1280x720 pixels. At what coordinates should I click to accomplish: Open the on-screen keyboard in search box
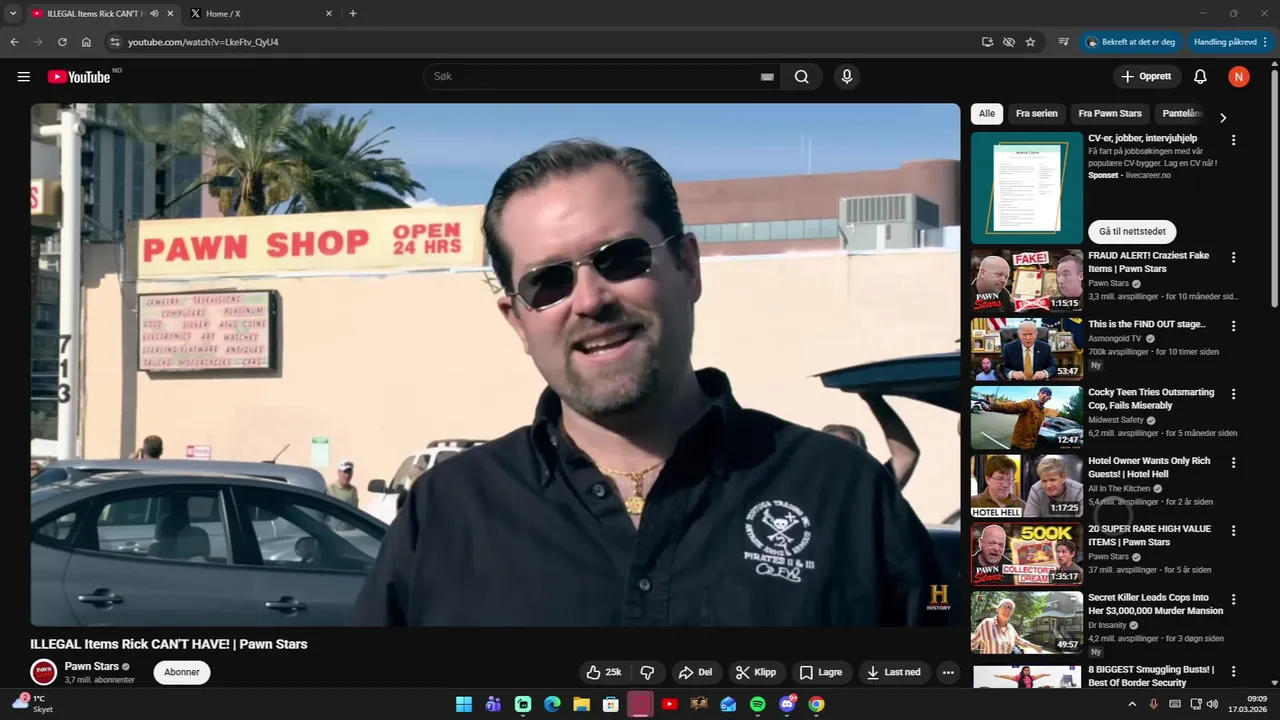[x=767, y=77]
